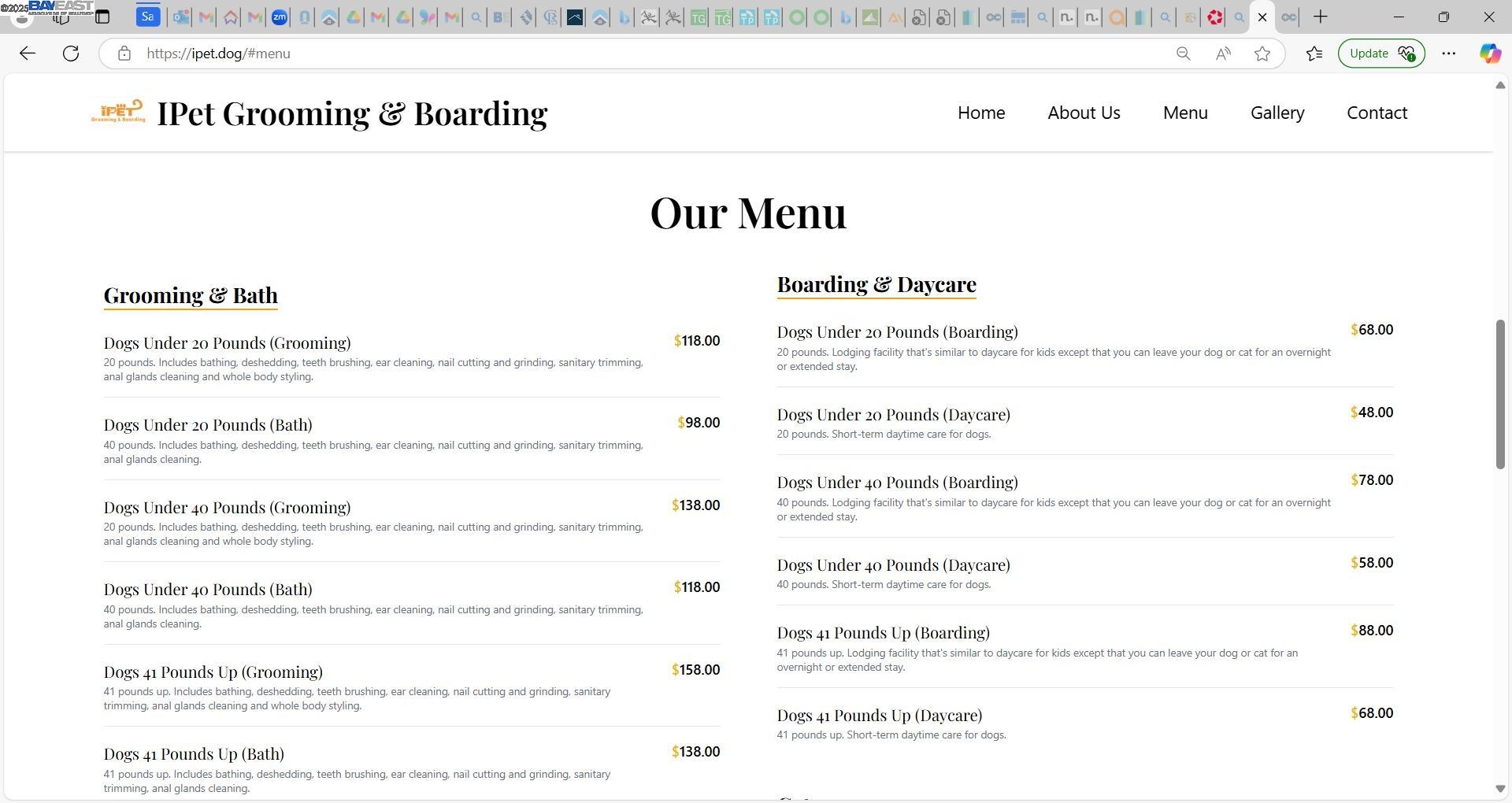Open Copilot sidebar icon
Screen dimensions: 1512x803
pyautogui.click(x=1489, y=54)
